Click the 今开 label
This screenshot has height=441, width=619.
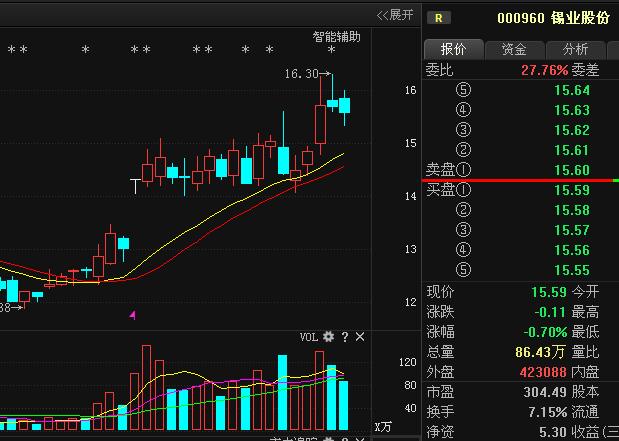coord(585,292)
